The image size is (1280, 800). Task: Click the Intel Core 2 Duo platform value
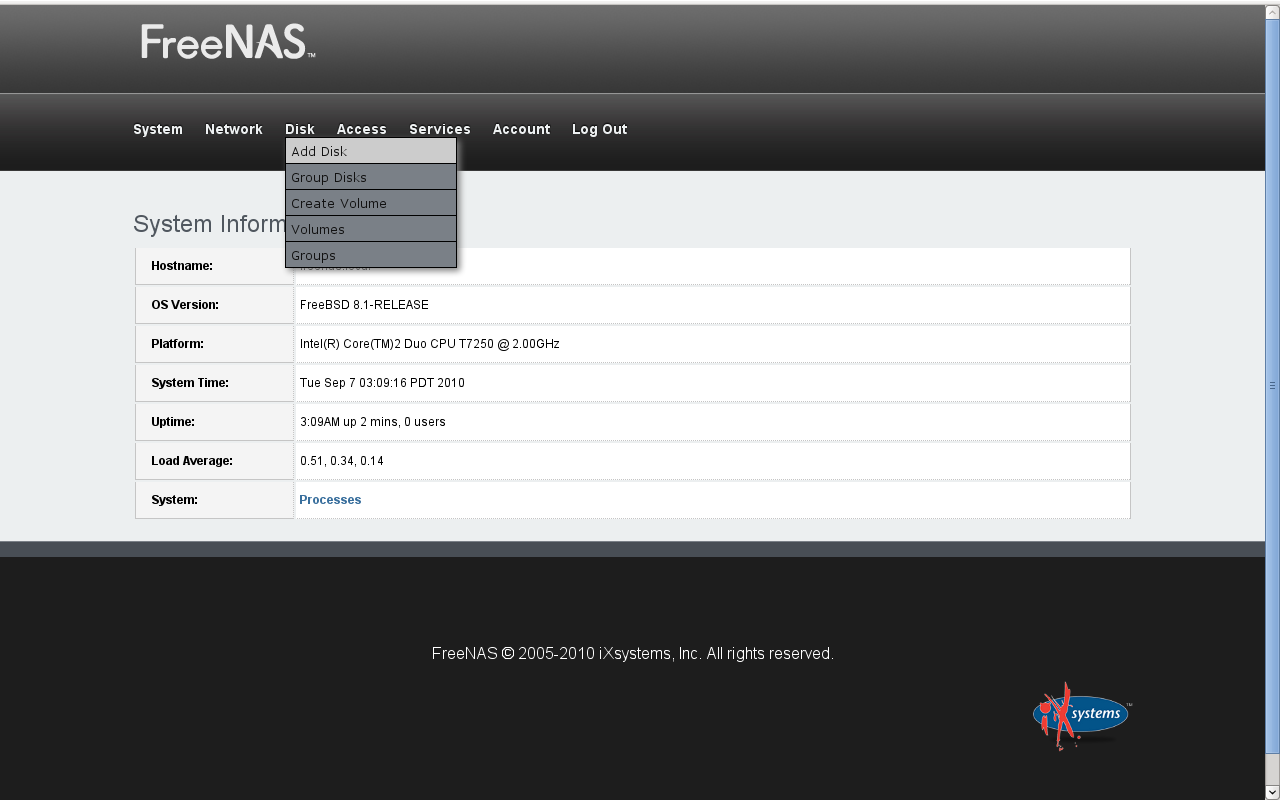coord(430,344)
